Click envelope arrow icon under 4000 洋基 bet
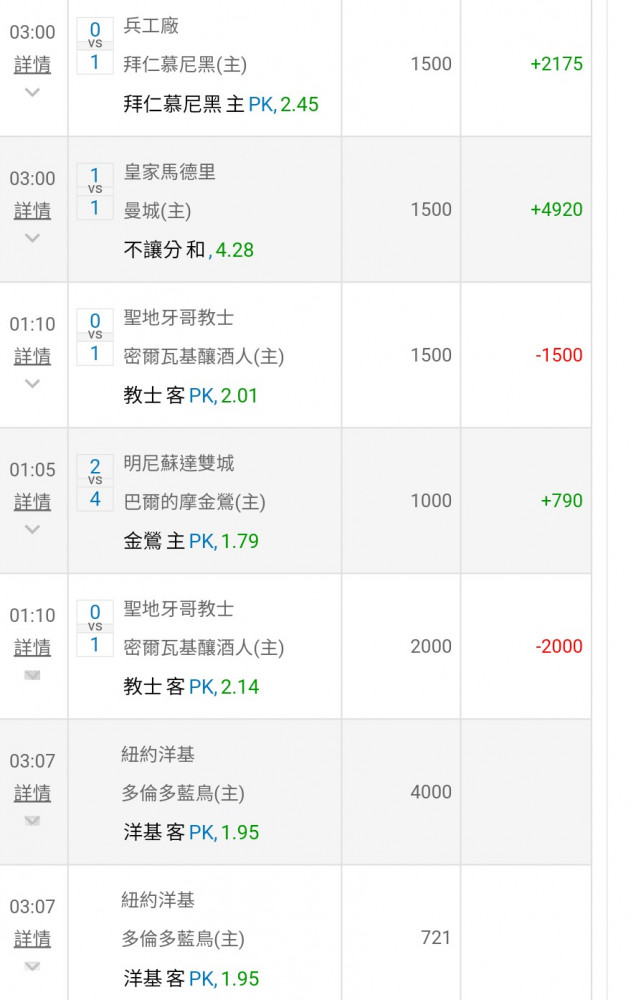 click(32, 821)
